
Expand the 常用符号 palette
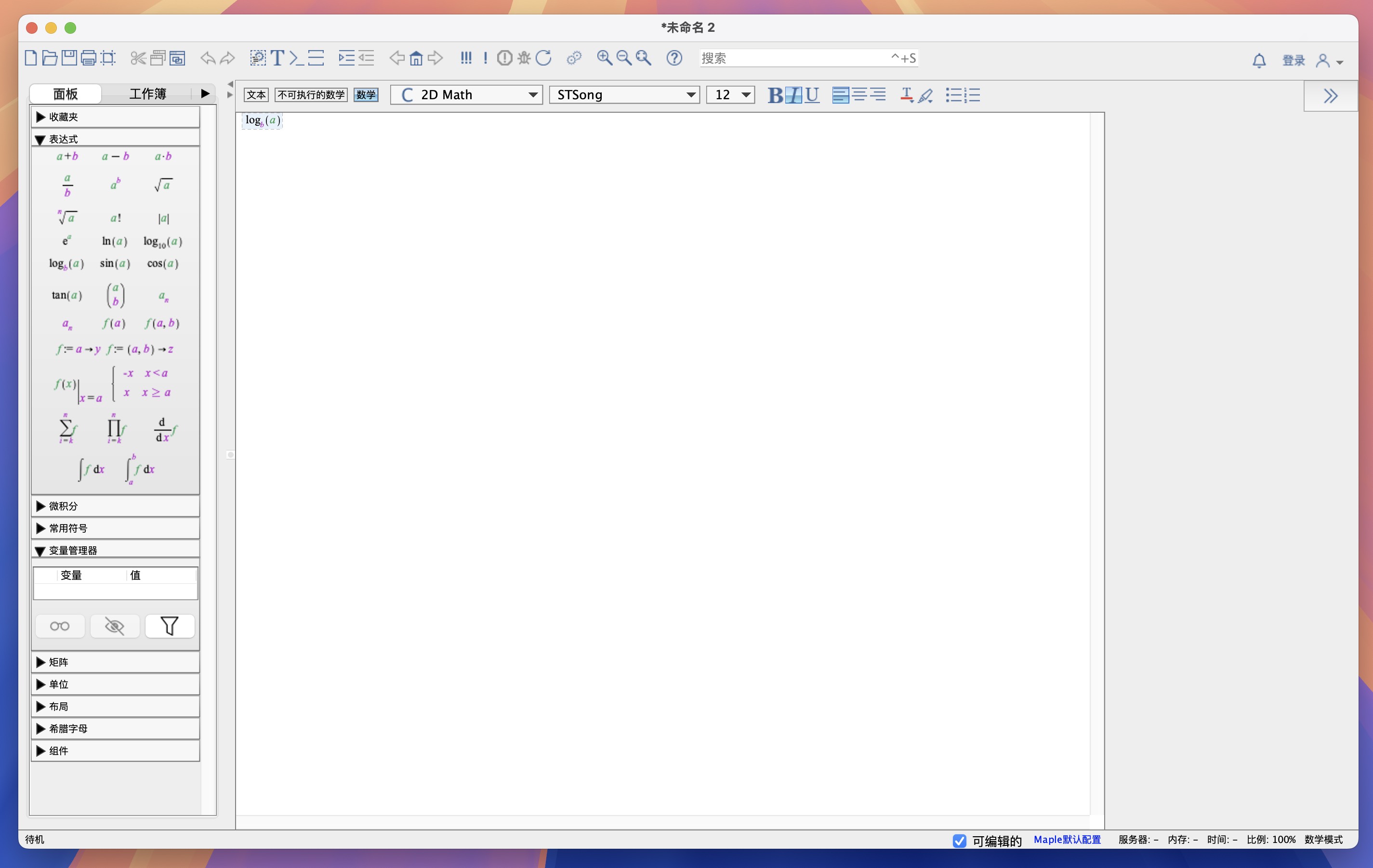pyautogui.click(x=115, y=528)
